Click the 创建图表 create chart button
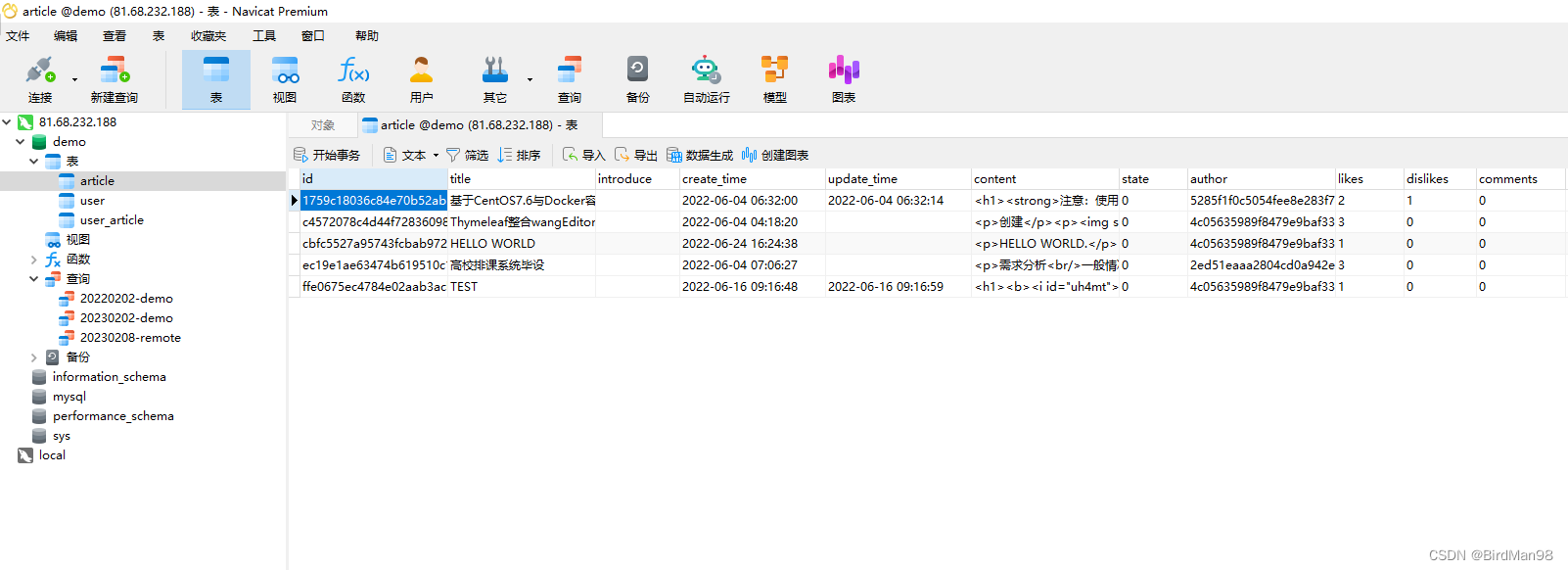 pyautogui.click(x=775, y=155)
